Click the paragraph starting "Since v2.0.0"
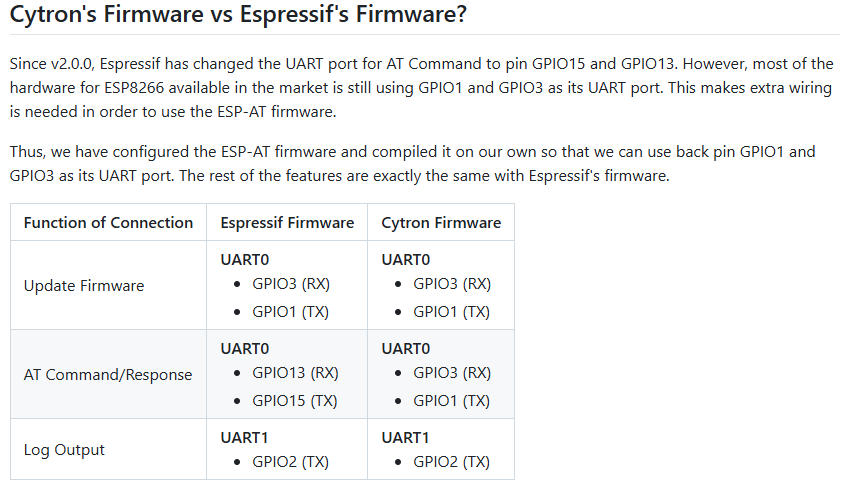Viewport: 857px width, 495px height. pos(420,87)
